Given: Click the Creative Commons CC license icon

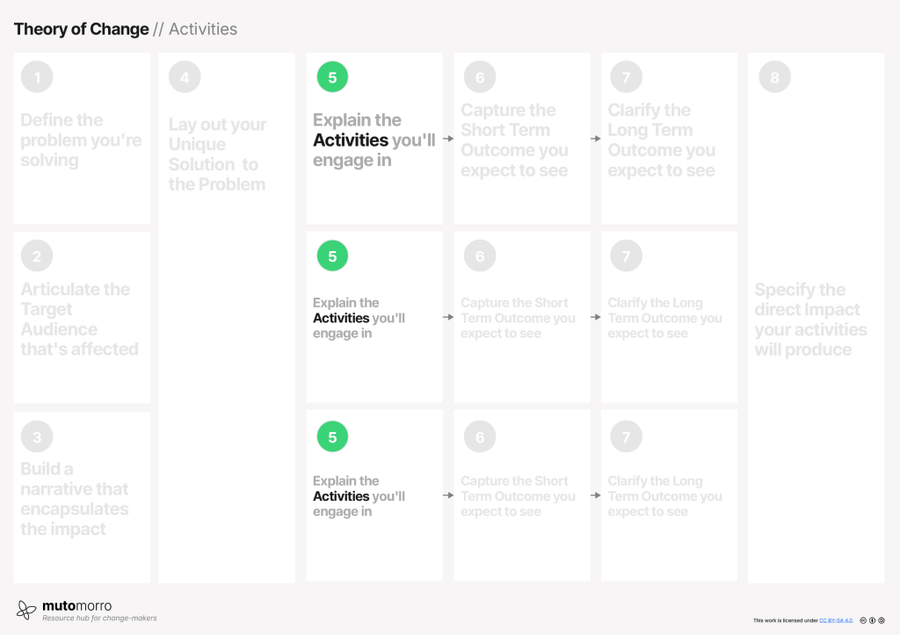Looking at the screenshot, I should tap(863, 620).
